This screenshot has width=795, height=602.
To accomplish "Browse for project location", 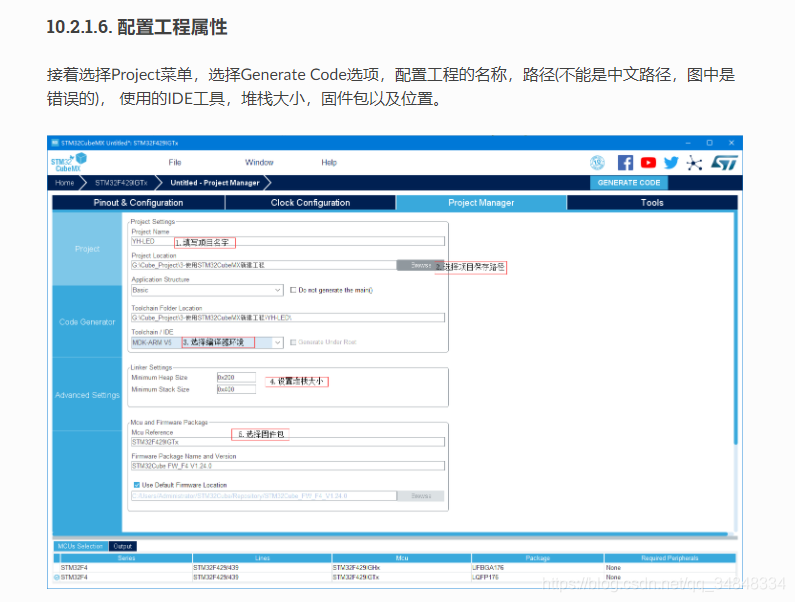I will click(420, 265).
